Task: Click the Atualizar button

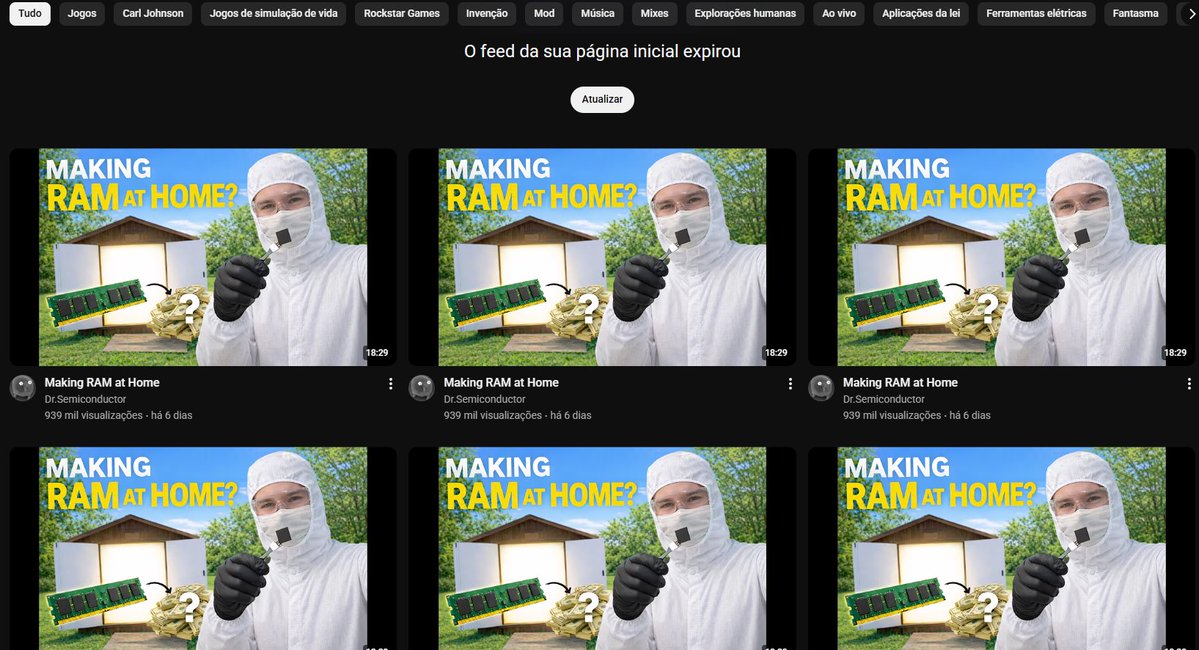Action: tap(602, 99)
